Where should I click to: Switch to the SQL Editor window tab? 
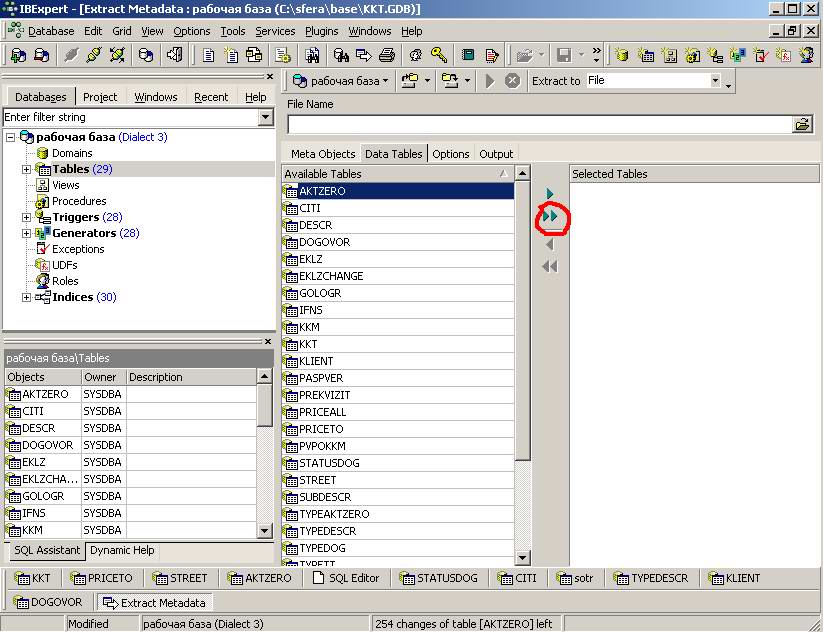click(x=346, y=578)
